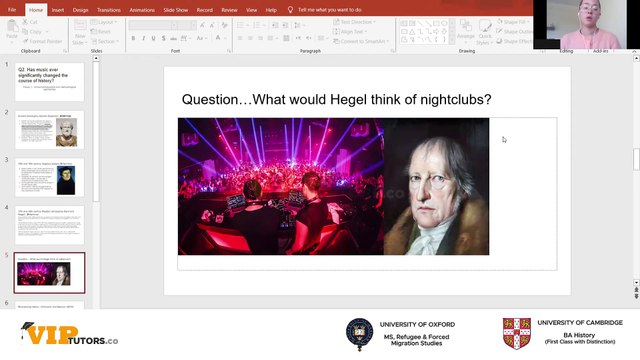The image size is (640, 360).
Task: Click the Paste icon in Clipboard
Action: click(x=12, y=26)
